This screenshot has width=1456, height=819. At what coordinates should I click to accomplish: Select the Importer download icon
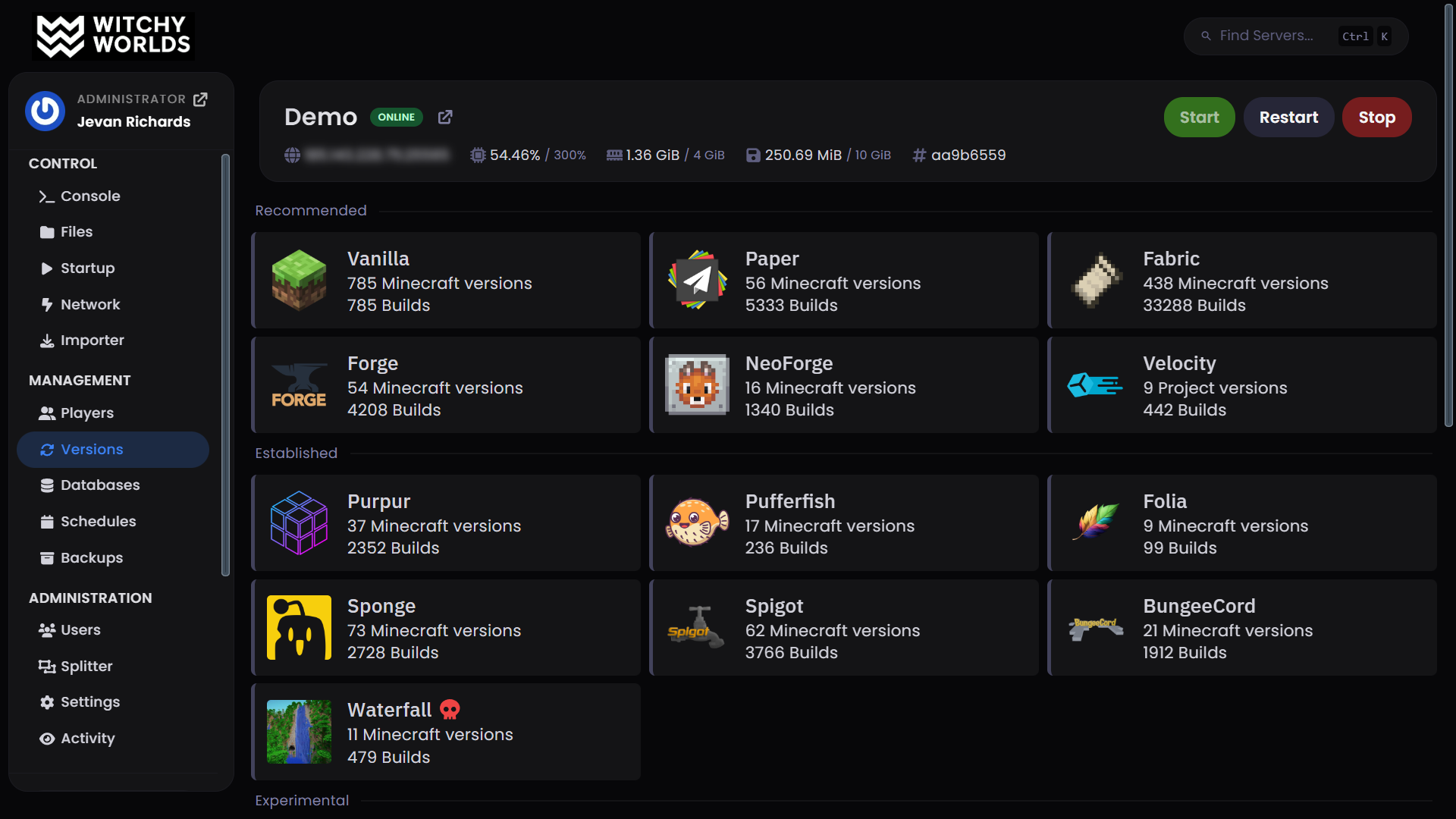pyautogui.click(x=47, y=340)
